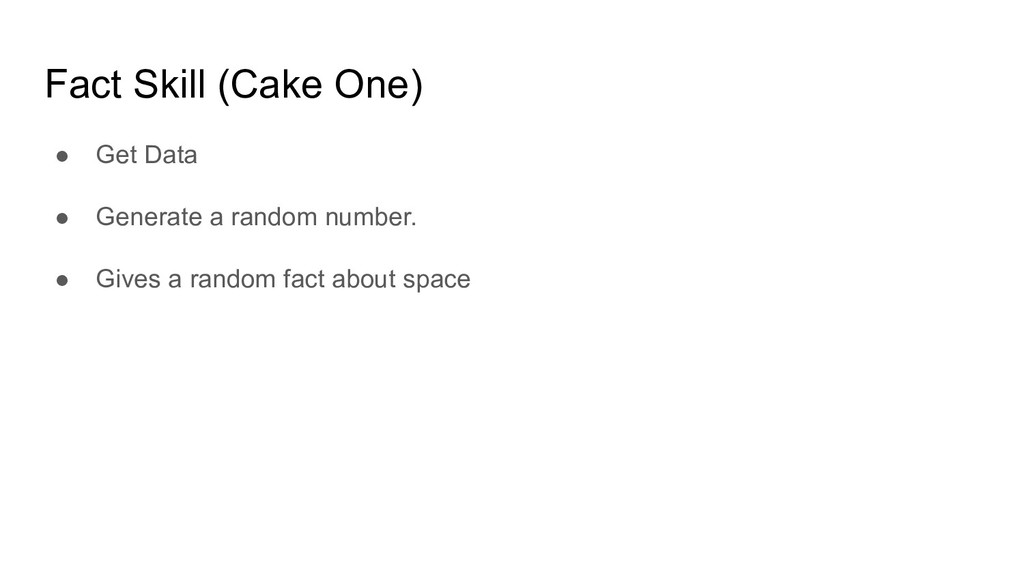Select the word Gives in third bullet

(x=128, y=279)
